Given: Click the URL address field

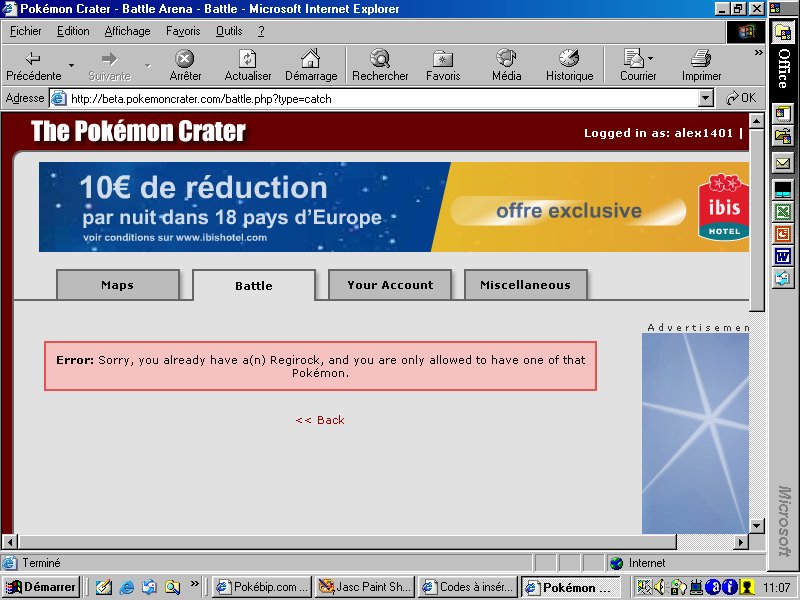Looking at the screenshot, I should (x=380, y=99).
